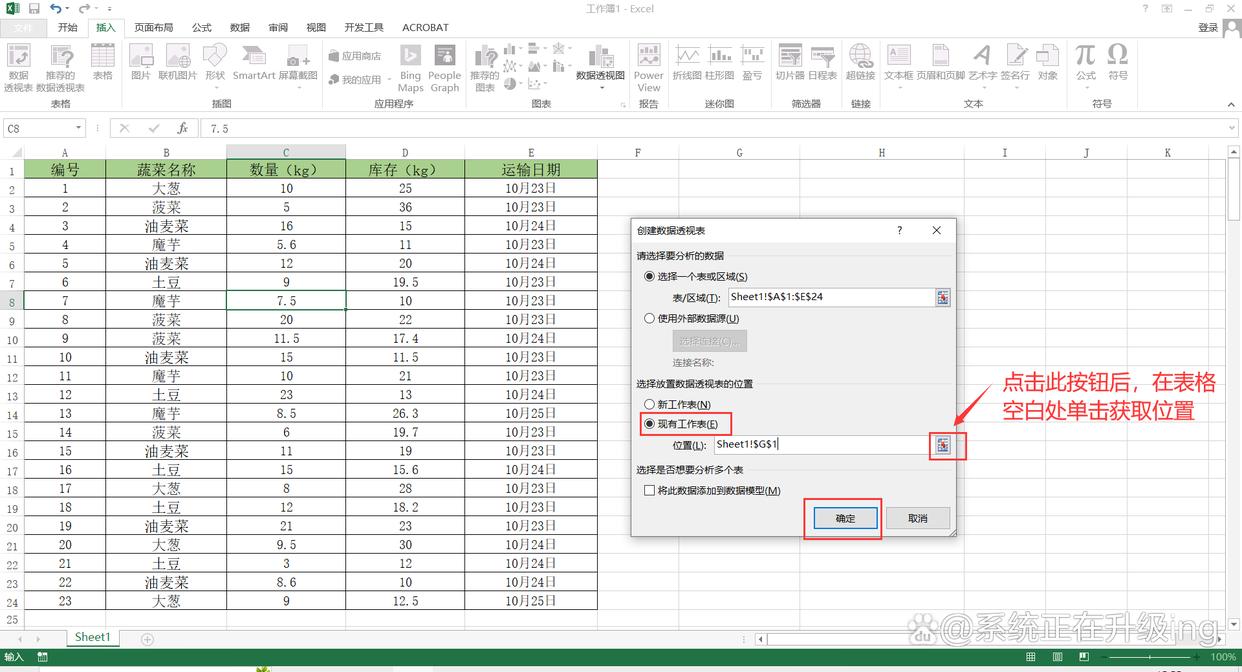
Task: Click the Pictures (图片) icon
Action: (141, 62)
